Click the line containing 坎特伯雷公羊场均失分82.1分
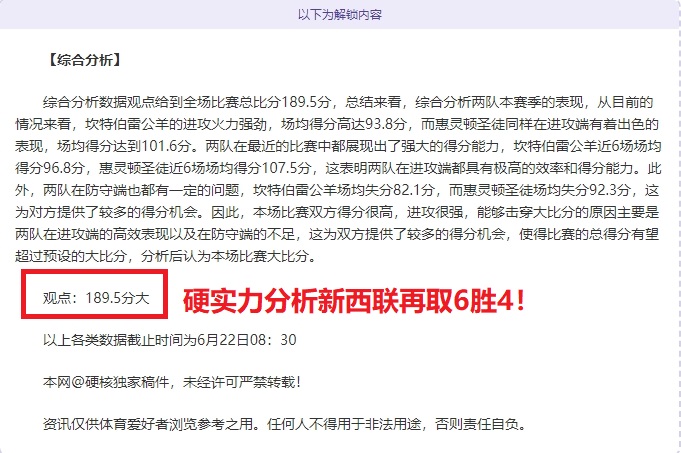This screenshot has width=681, height=453. pos(337,190)
